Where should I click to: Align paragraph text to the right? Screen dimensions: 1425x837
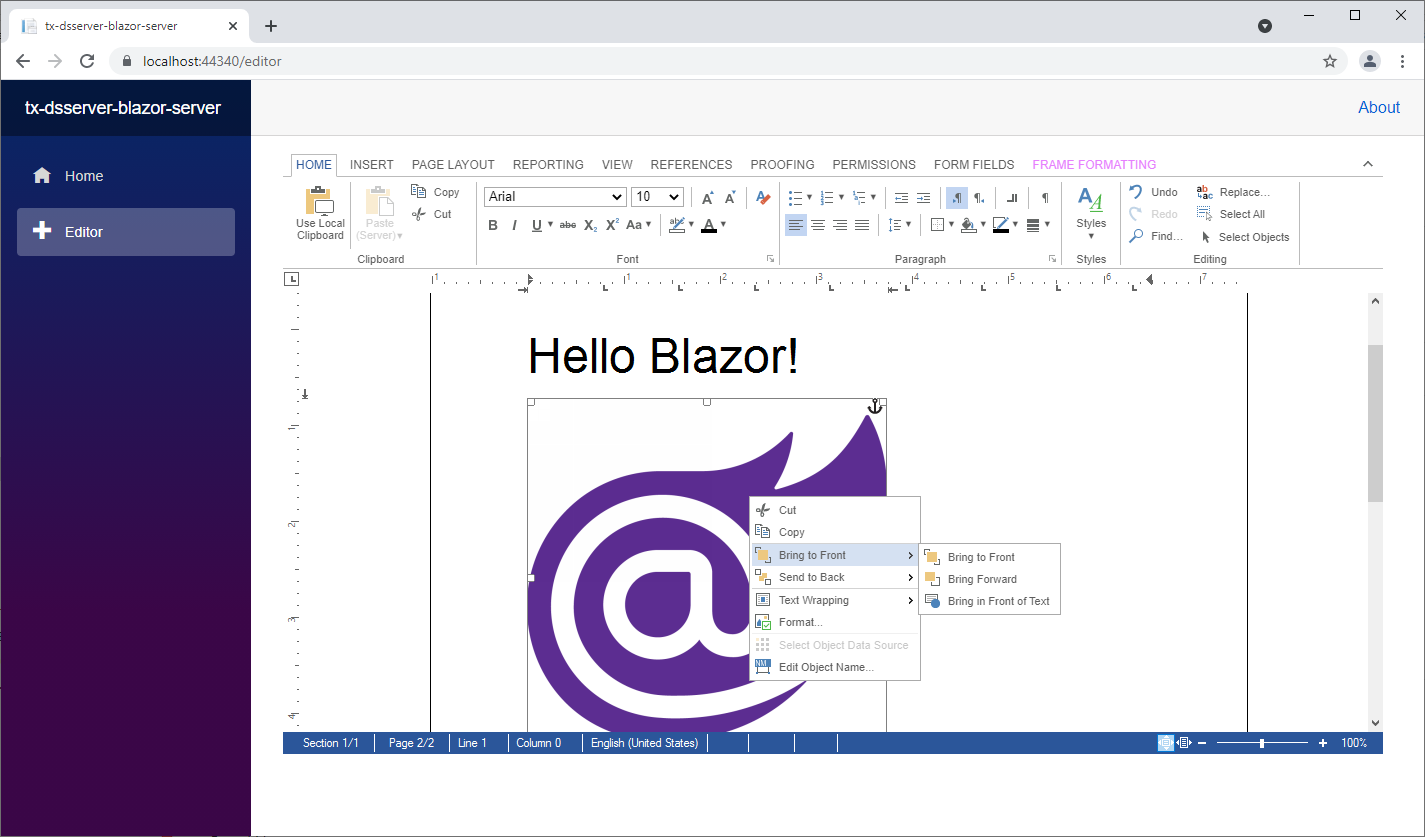coord(840,225)
